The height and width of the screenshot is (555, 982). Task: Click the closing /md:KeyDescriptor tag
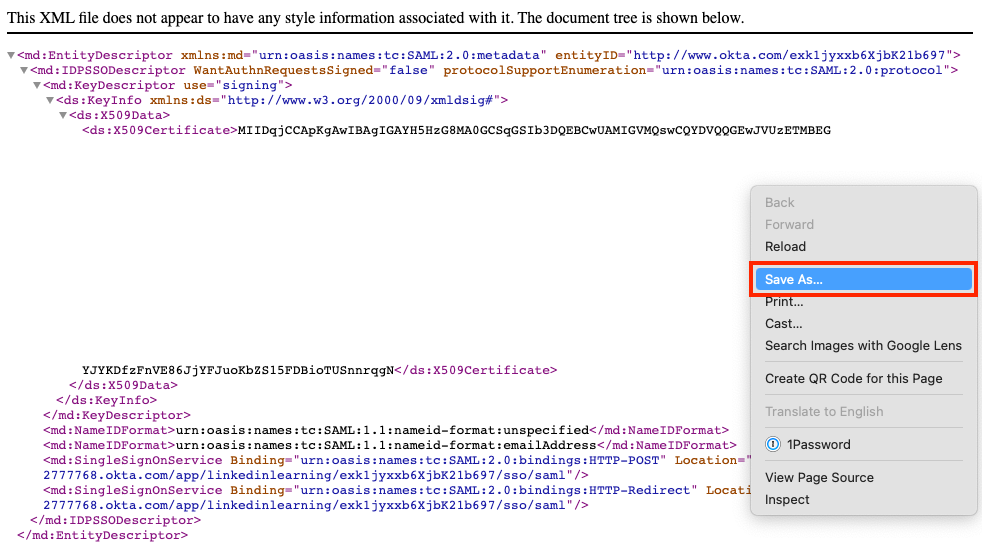click(116, 416)
